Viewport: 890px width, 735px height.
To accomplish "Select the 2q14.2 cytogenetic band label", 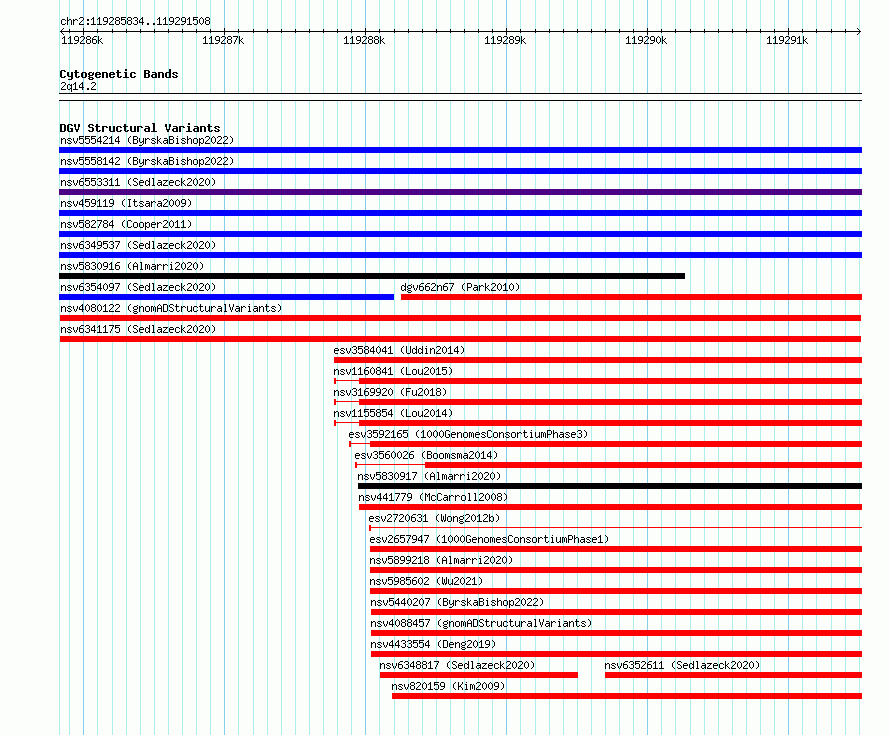I will tap(78, 86).
